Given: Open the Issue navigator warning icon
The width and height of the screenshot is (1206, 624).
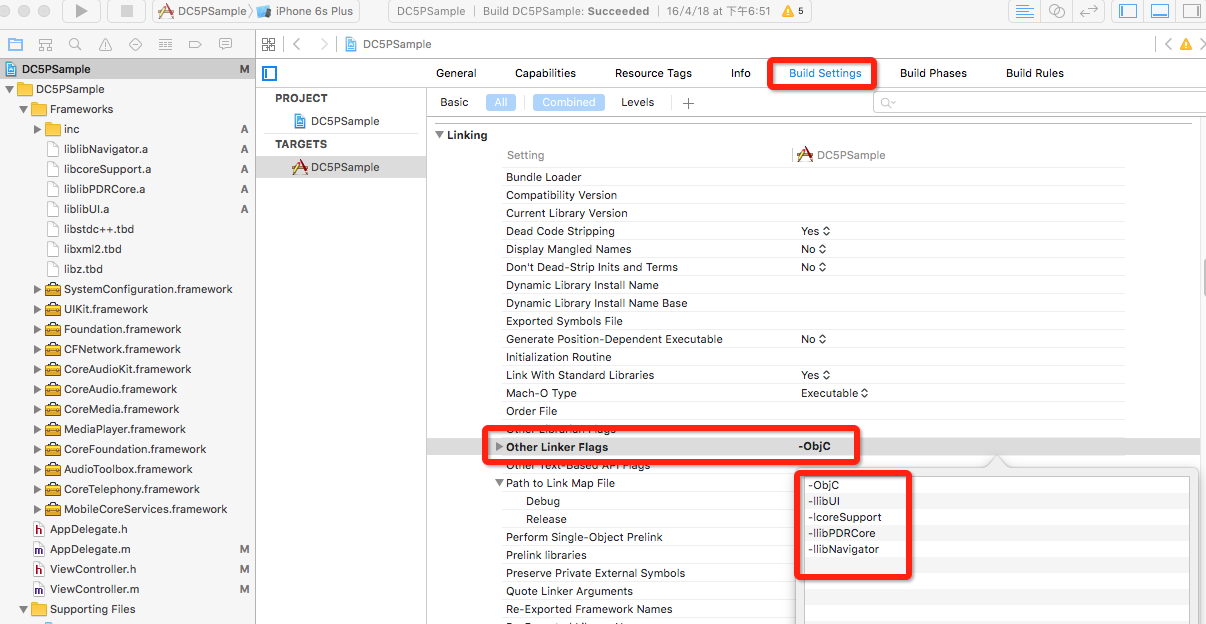Looking at the screenshot, I should point(105,45).
